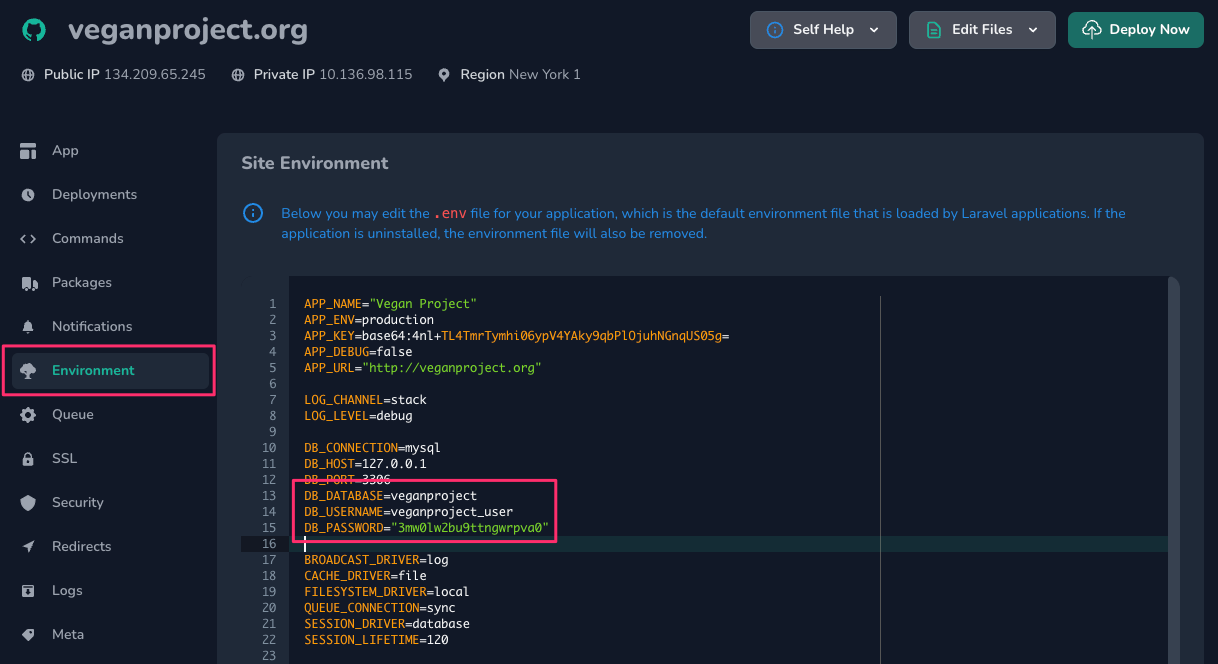Open Logs using its sidebar icon
The image size is (1218, 664).
pyautogui.click(x=29, y=590)
